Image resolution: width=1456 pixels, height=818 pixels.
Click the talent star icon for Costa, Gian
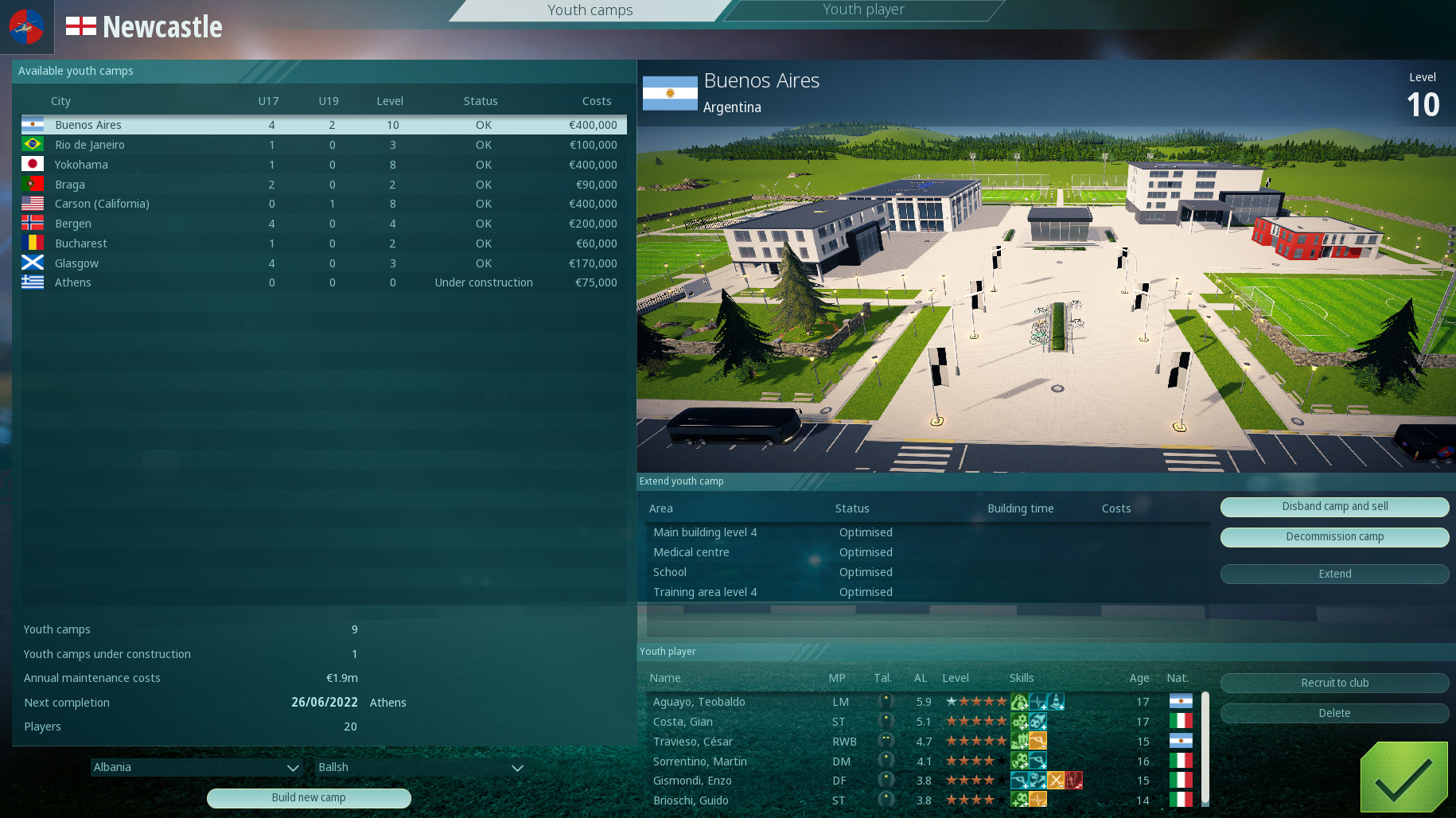click(886, 721)
